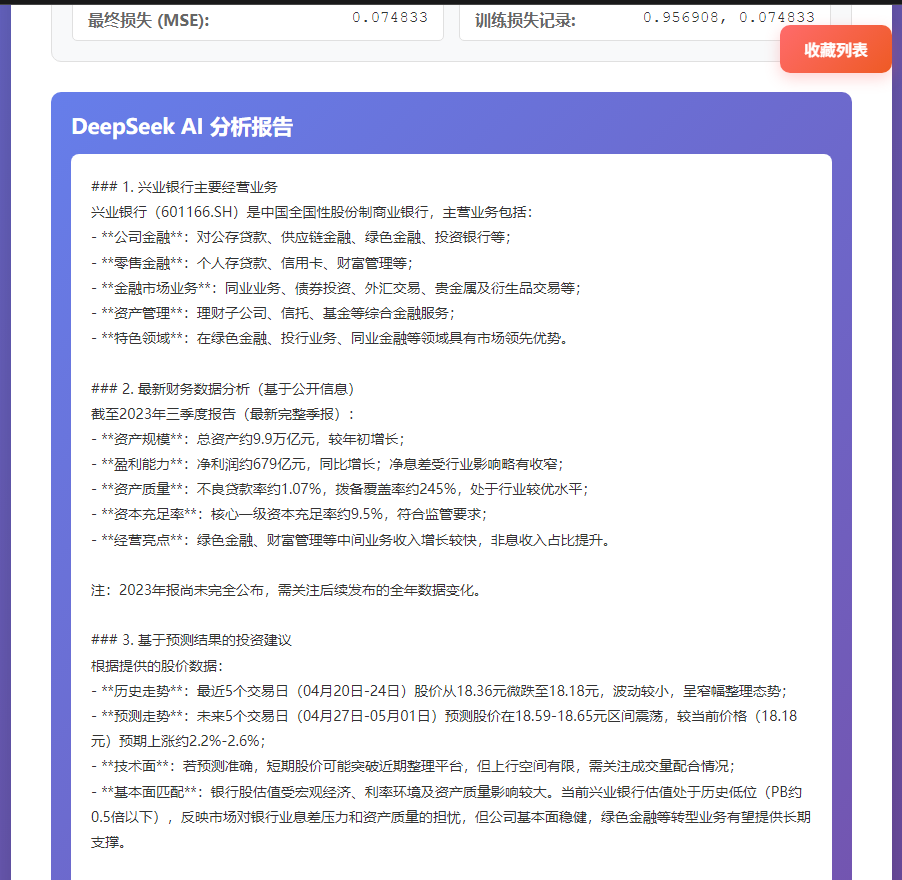This screenshot has width=902, height=880.
Task: Click the note starting 注:2023年报
Action: point(286,590)
